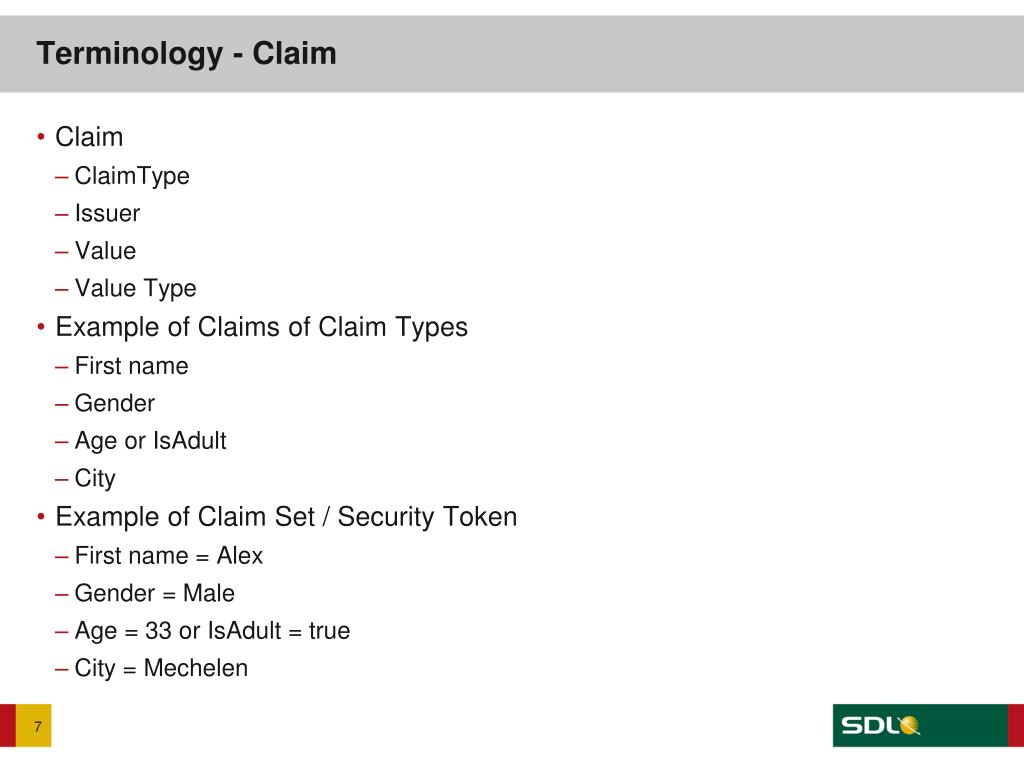Click the gray title banner background

653,54
